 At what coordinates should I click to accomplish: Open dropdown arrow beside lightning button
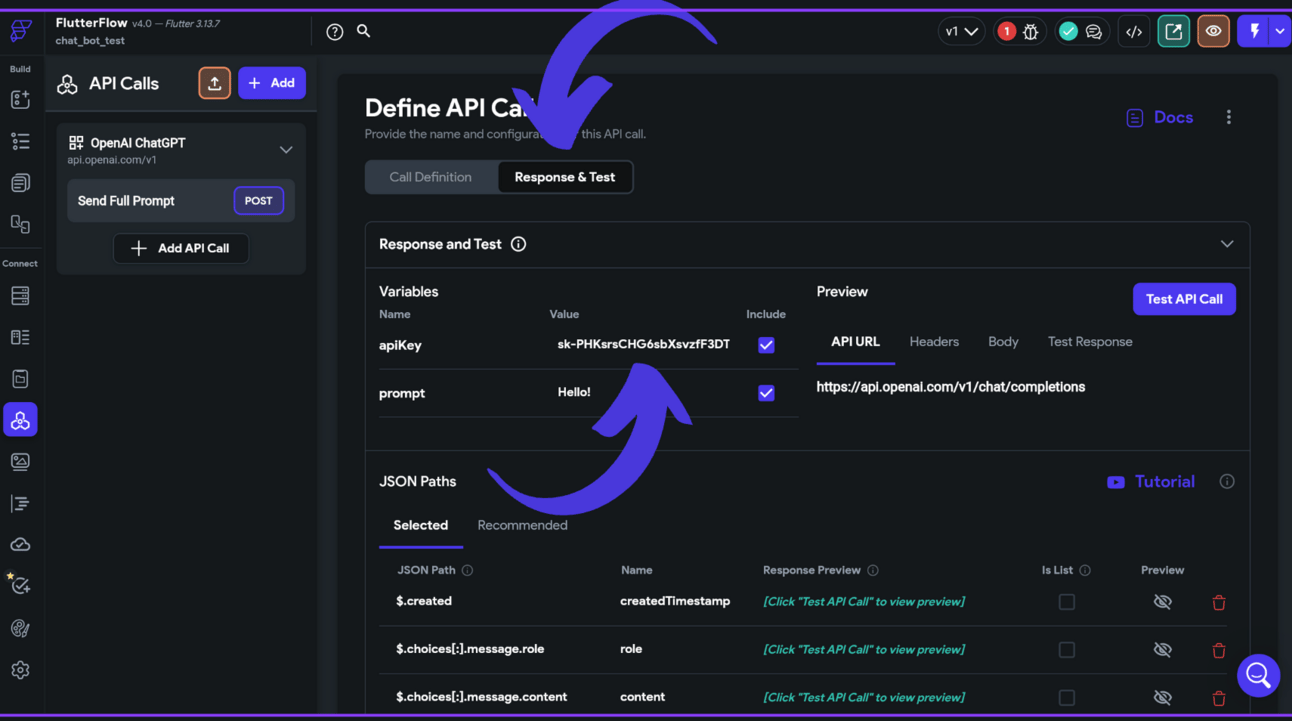pyautogui.click(x=1280, y=32)
